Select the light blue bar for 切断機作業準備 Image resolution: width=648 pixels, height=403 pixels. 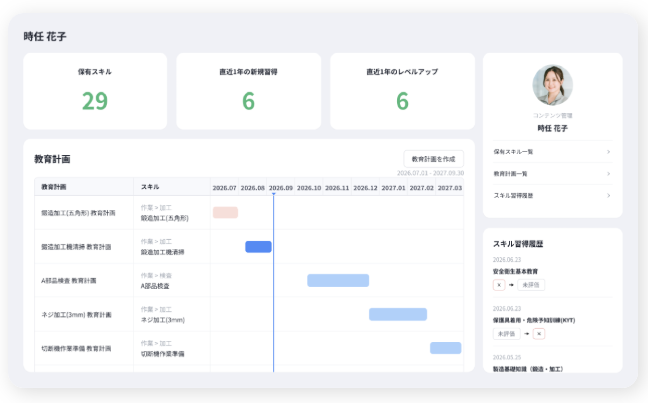[x=446, y=348]
